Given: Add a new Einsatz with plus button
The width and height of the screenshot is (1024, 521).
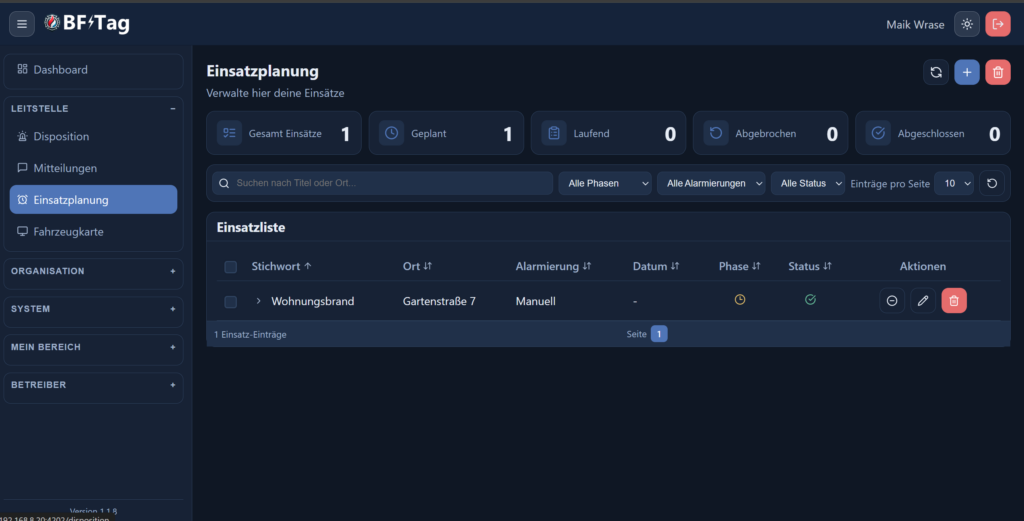Looking at the screenshot, I should 967,72.
